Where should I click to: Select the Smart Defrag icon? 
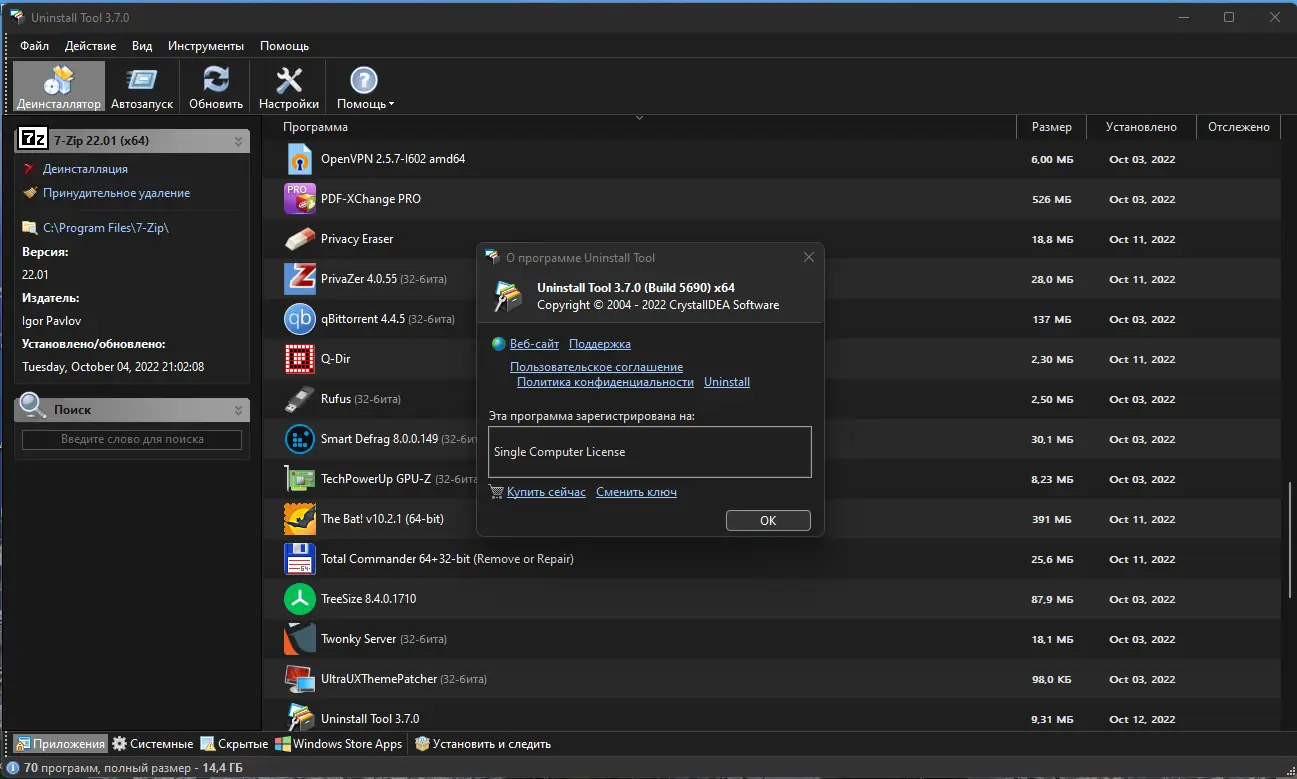300,439
